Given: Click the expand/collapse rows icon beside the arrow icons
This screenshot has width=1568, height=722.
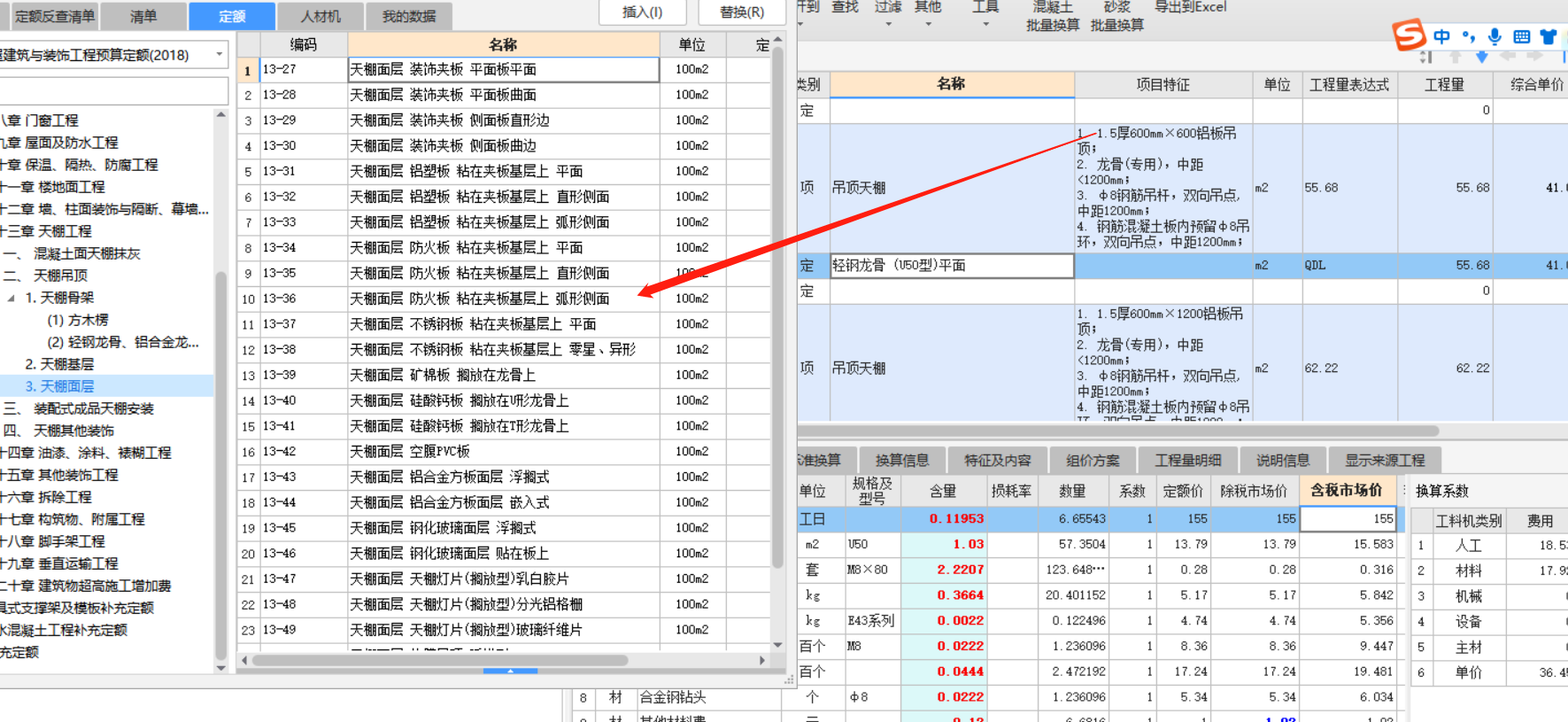Looking at the screenshot, I should click(x=1425, y=57).
